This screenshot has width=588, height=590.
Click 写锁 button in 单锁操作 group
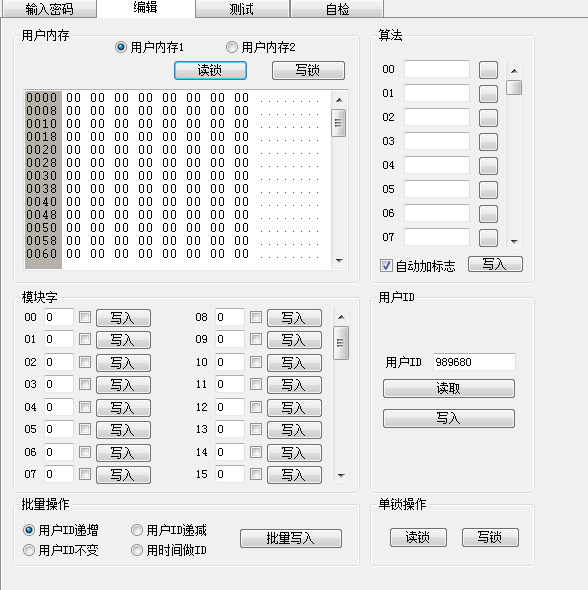[x=490, y=537]
